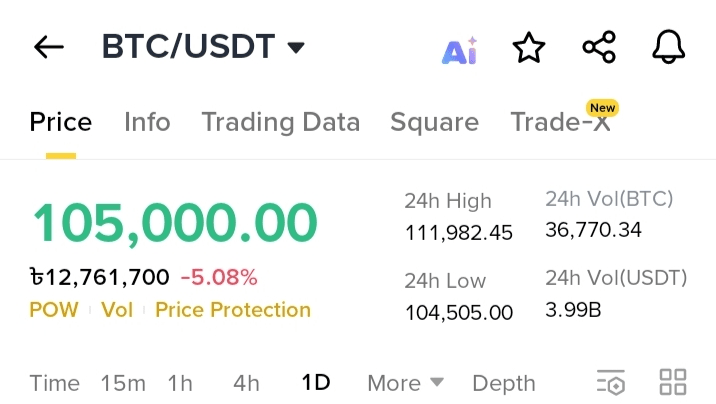
Task: Open the Trading Data tab
Action: (280, 122)
